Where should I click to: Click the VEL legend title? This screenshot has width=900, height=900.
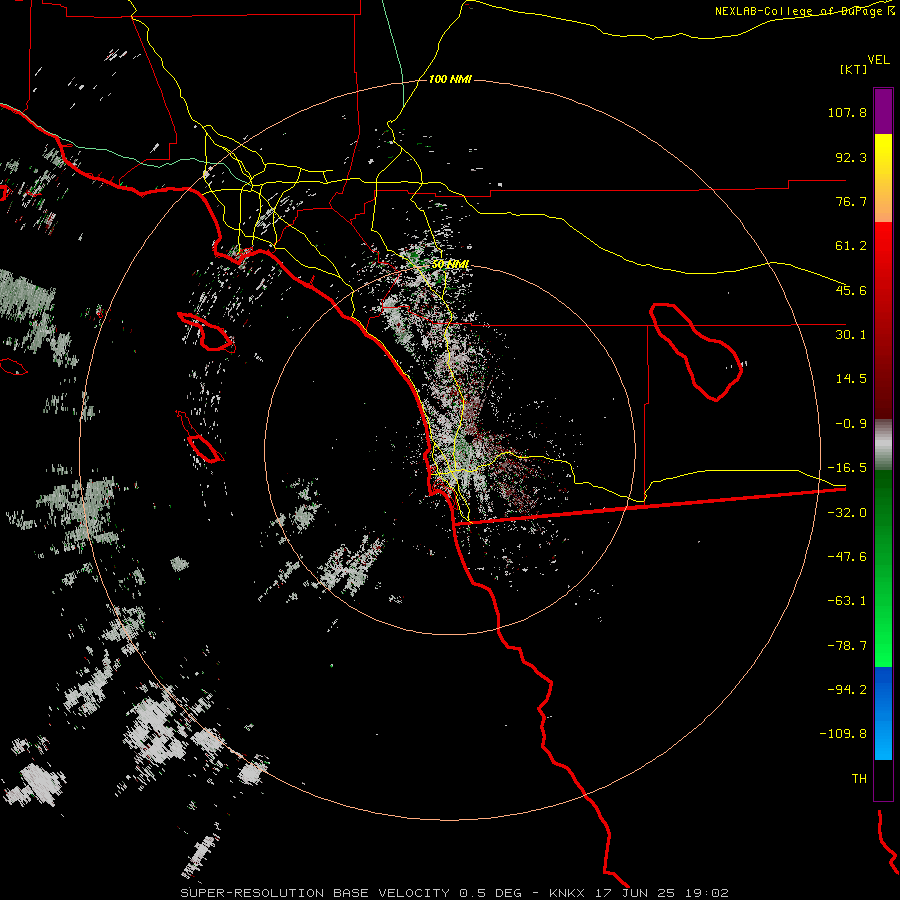pyautogui.click(x=878, y=60)
